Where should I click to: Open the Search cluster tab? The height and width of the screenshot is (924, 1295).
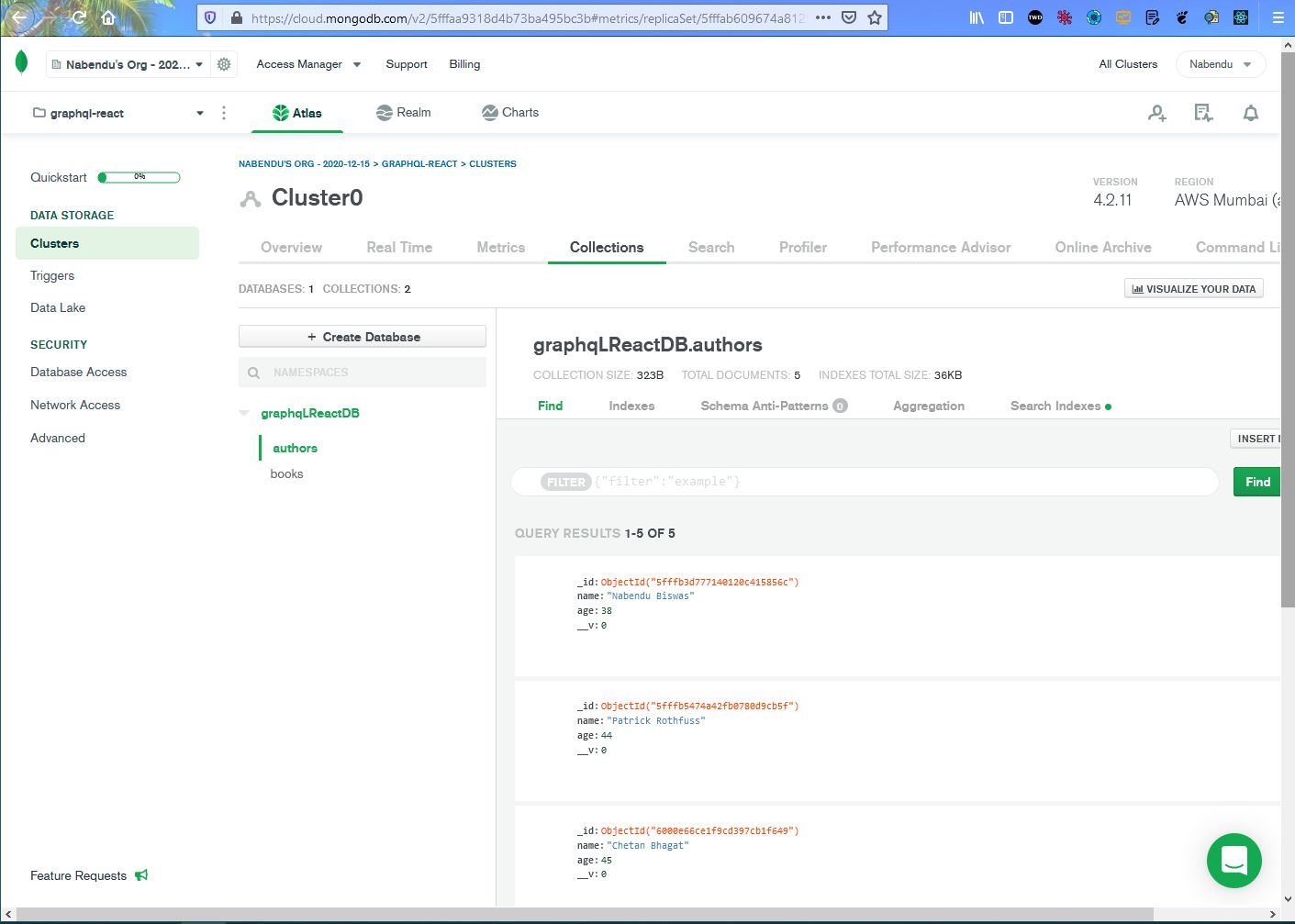[x=711, y=248]
